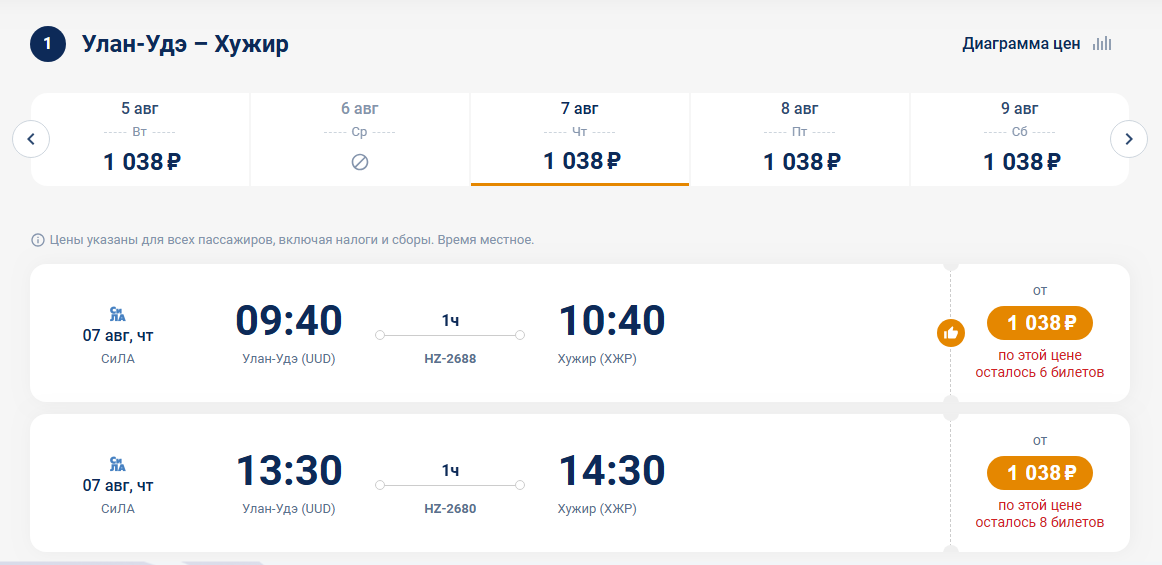1162x565 pixels.
Task: Open flight number HZ-2680 details
Action: click(450, 509)
